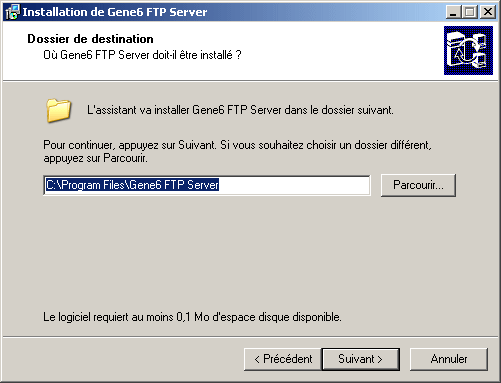Go back with the Précédent button
Screen dimensions: 501x383
coord(283,359)
